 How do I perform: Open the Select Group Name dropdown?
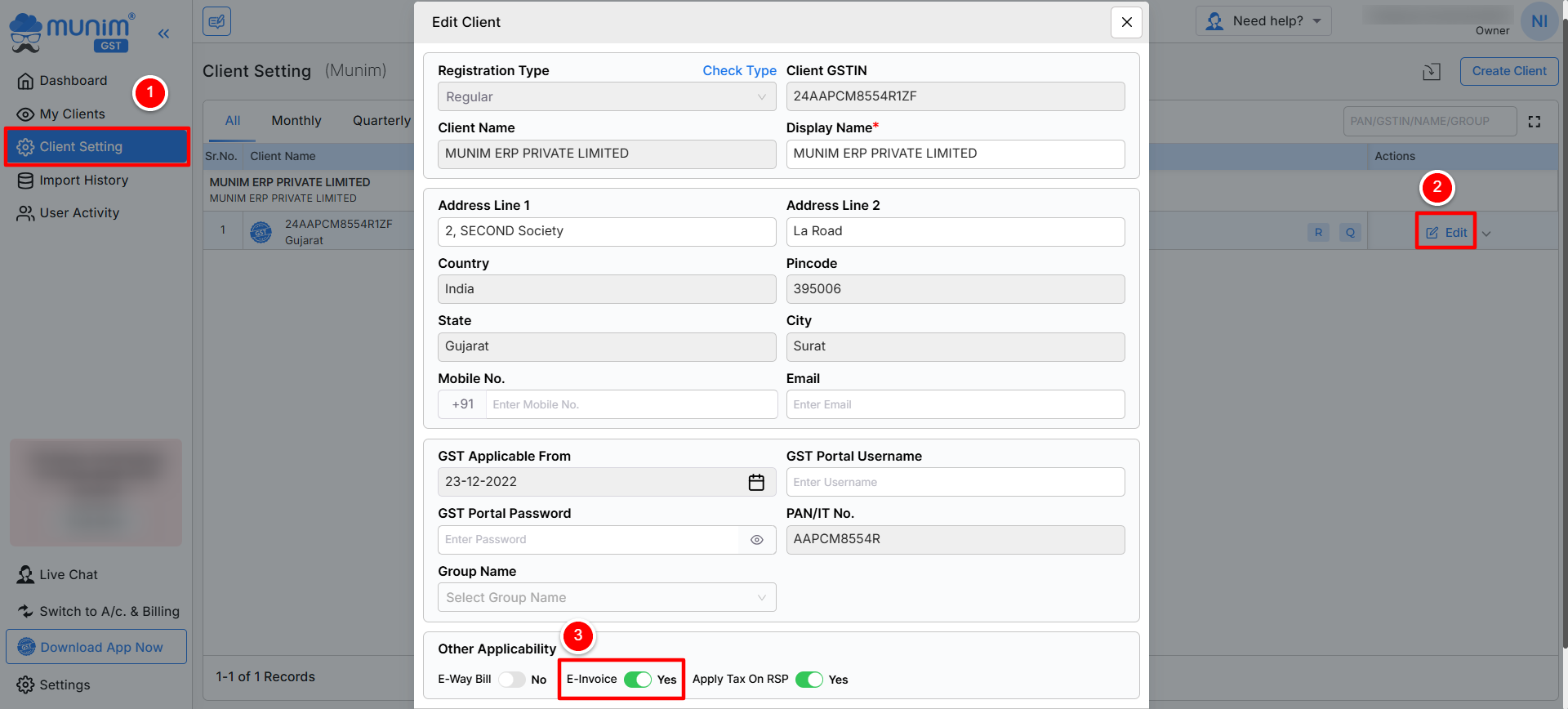(x=606, y=598)
